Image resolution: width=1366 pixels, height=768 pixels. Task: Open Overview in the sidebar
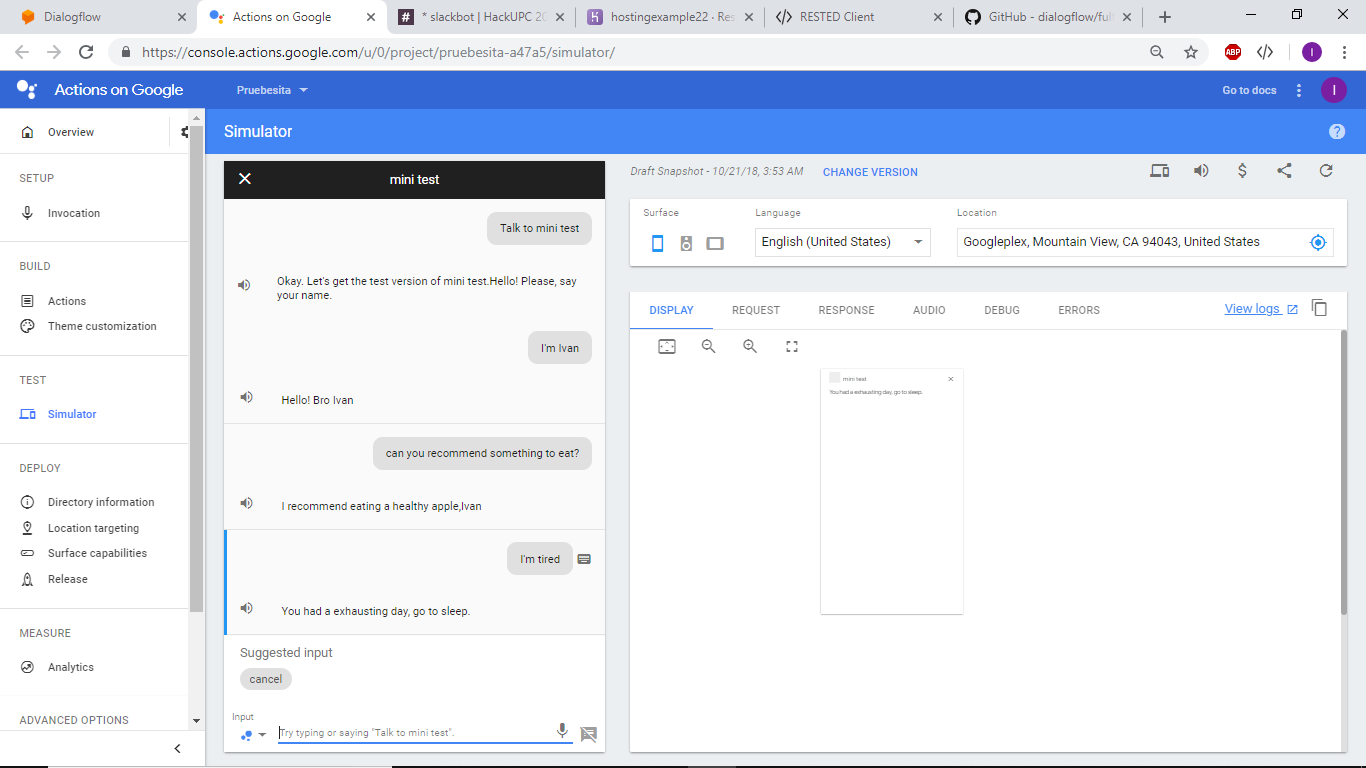[71, 132]
